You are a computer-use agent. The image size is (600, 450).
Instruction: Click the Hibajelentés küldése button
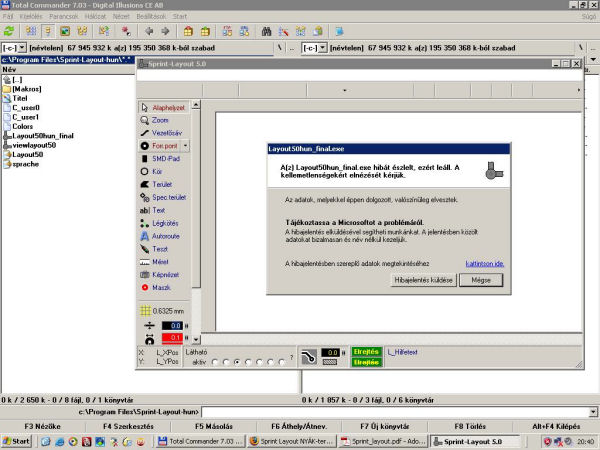pos(423,280)
